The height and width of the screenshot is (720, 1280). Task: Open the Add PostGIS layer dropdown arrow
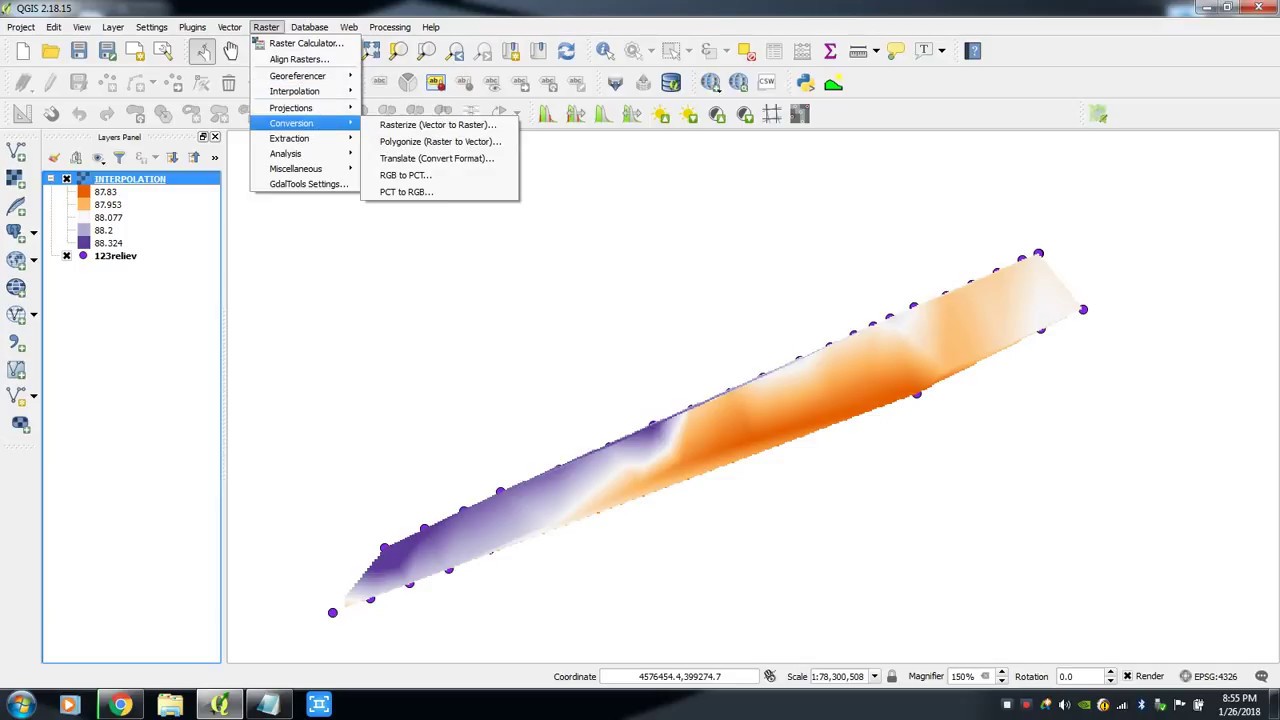pos(33,233)
